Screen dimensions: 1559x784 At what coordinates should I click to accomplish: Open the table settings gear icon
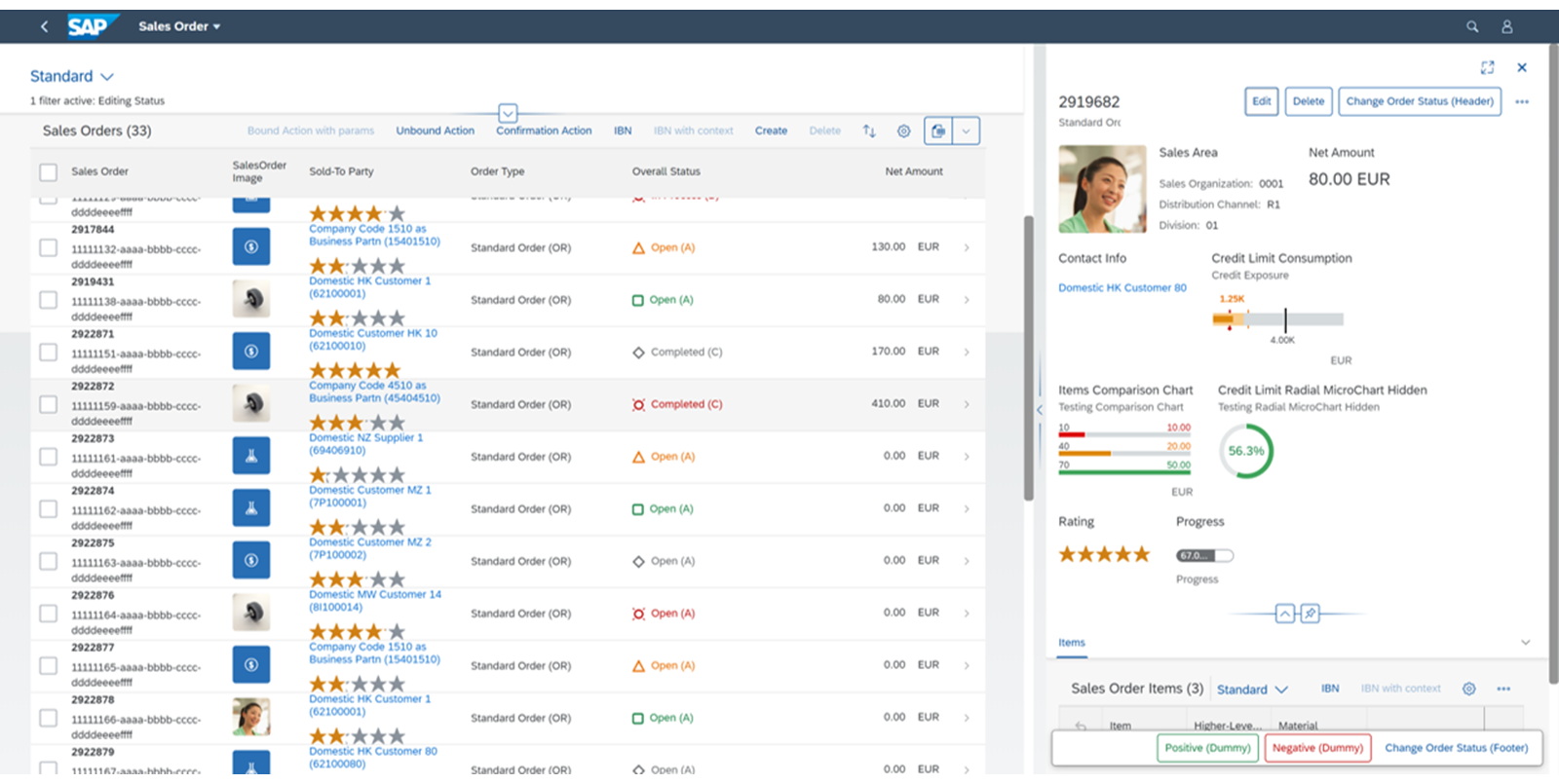903,131
